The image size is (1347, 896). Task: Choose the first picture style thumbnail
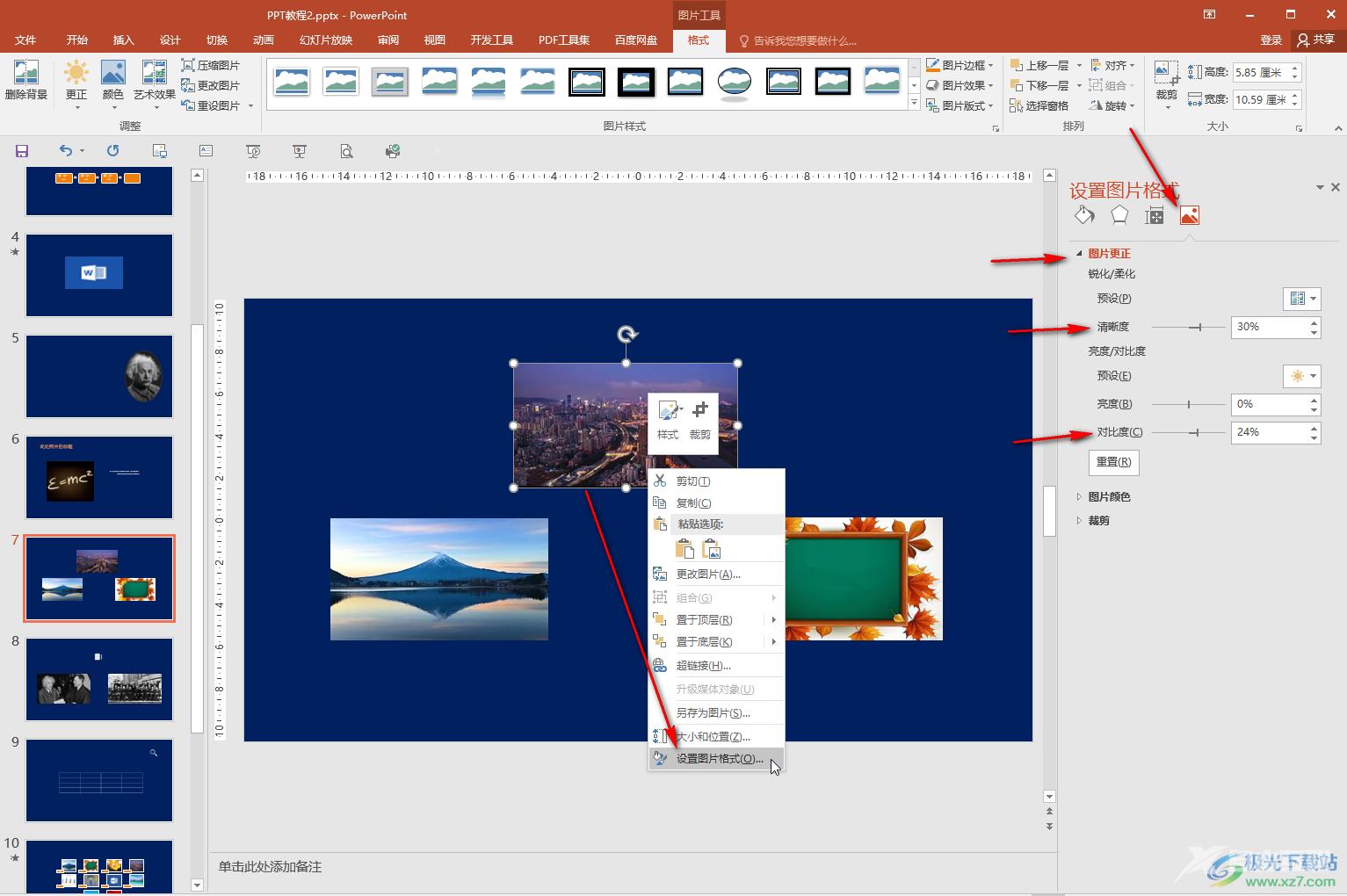tap(292, 82)
